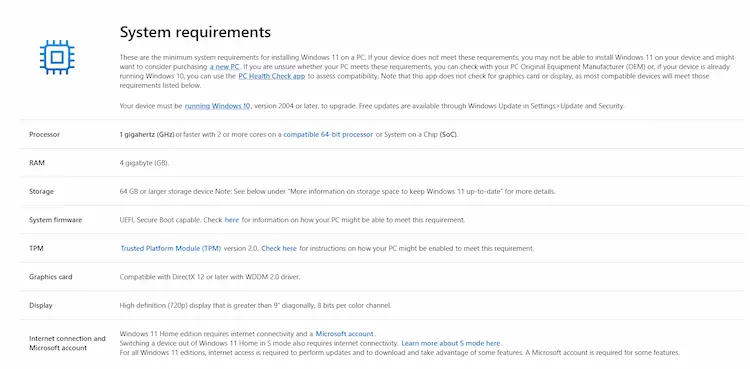Screen dimensions: 750x369
Task: Open the Microsoft account link
Action: 344,334
